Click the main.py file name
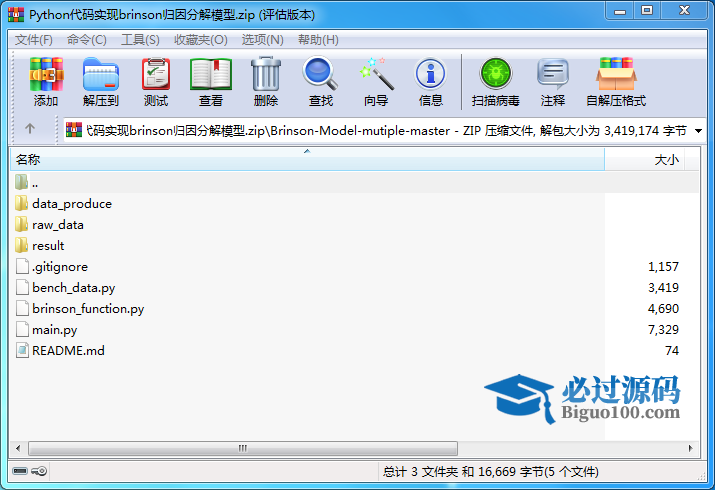 click(x=55, y=330)
